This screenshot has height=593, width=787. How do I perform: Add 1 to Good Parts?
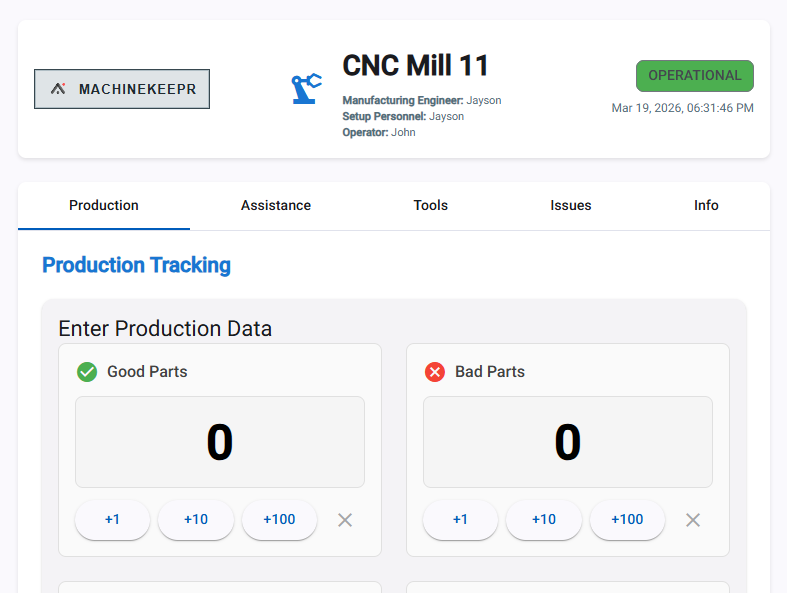(112, 520)
